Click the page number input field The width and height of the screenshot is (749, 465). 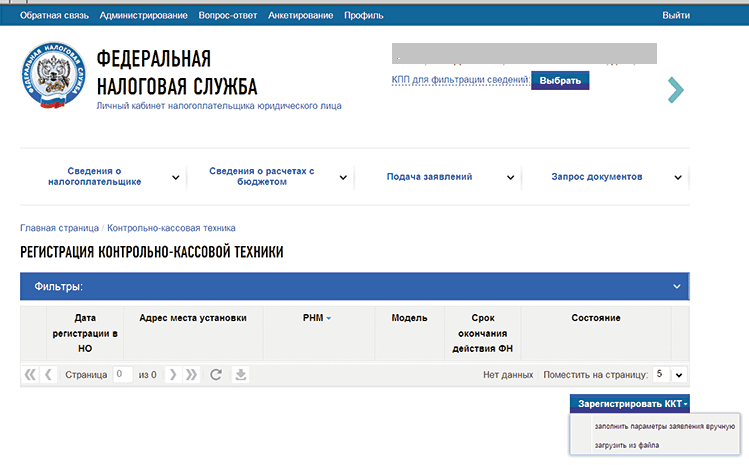[x=123, y=375]
